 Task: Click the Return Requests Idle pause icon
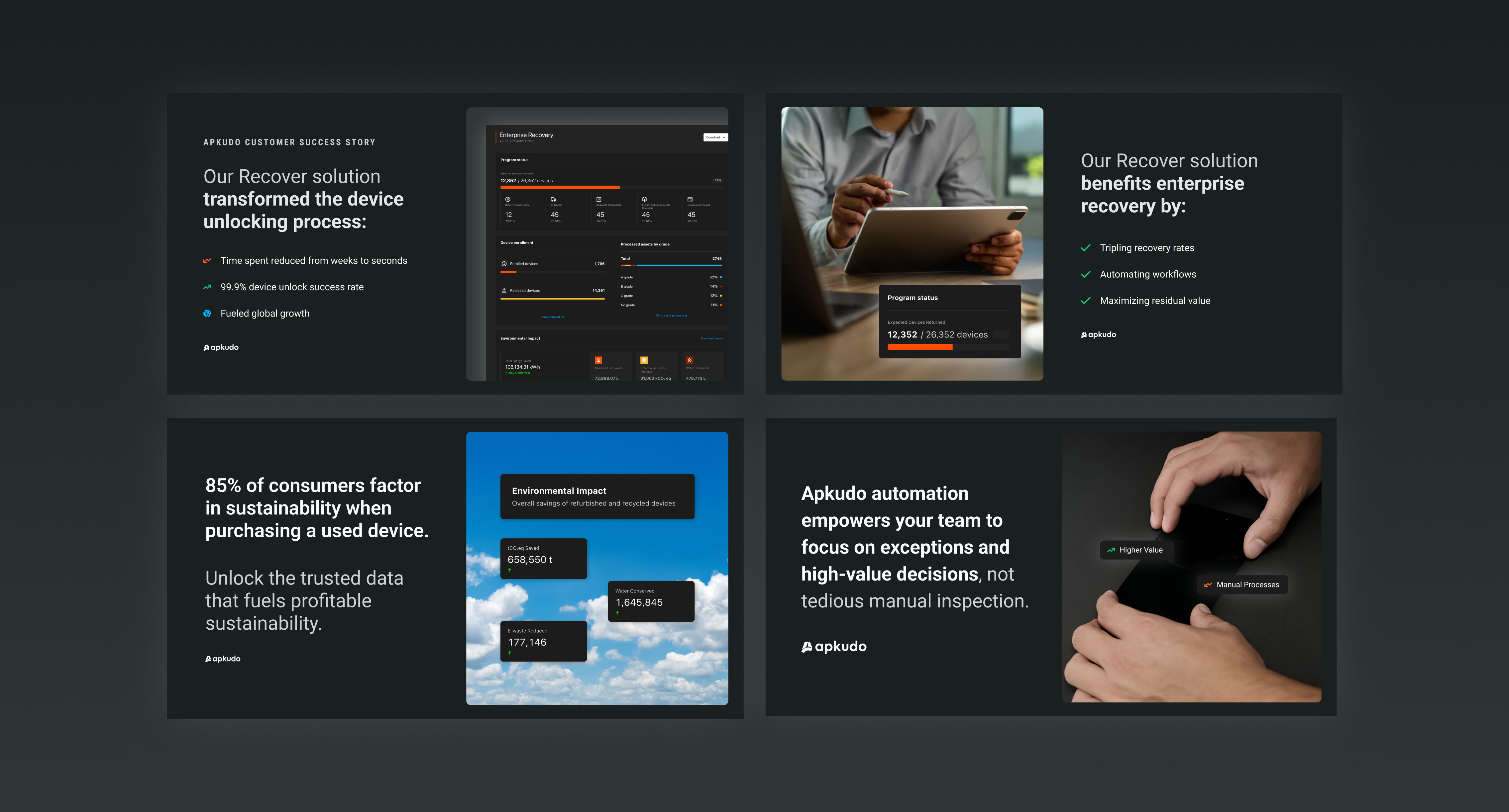coord(508,199)
